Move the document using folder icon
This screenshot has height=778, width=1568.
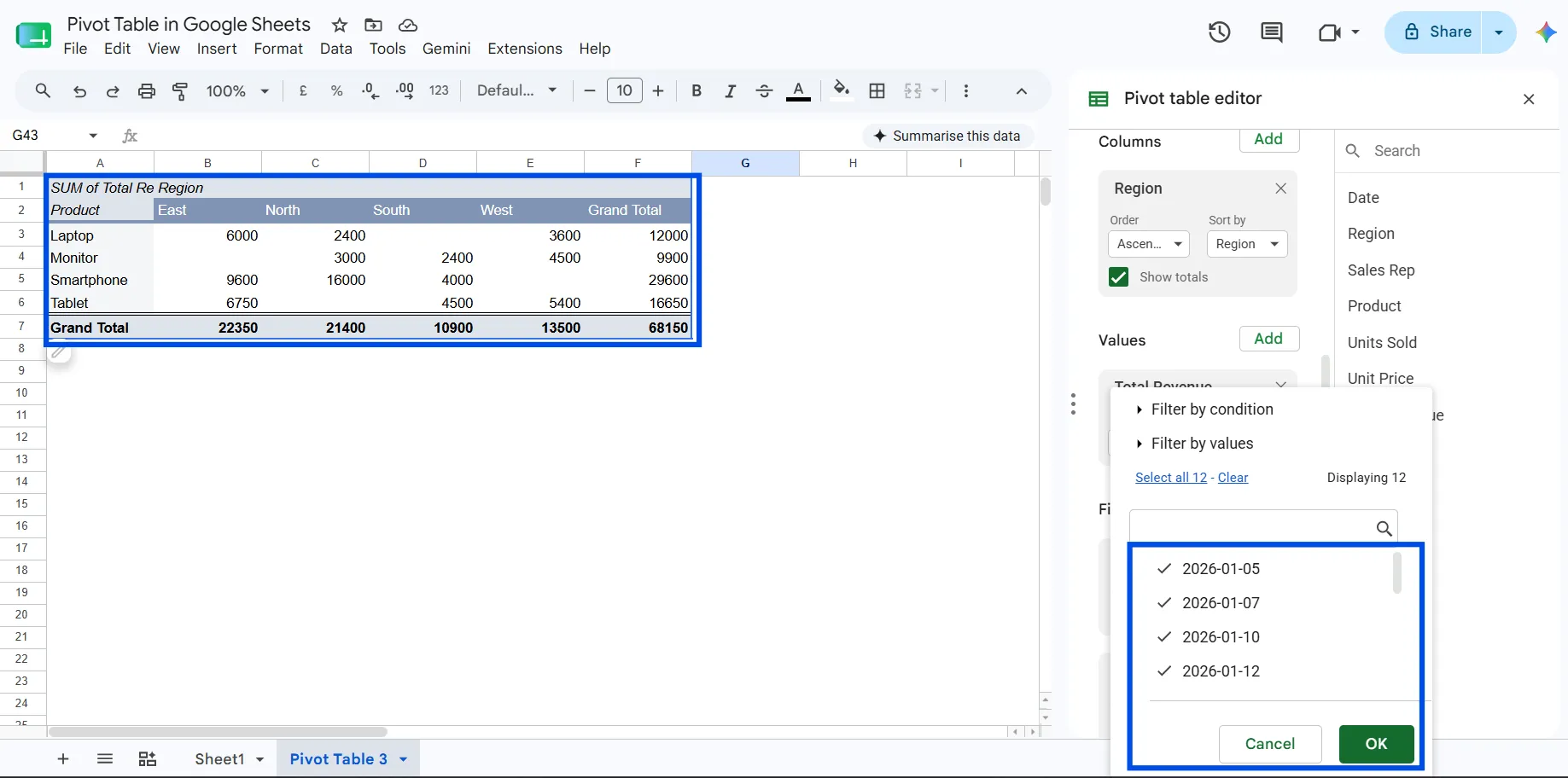pyautogui.click(x=373, y=25)
